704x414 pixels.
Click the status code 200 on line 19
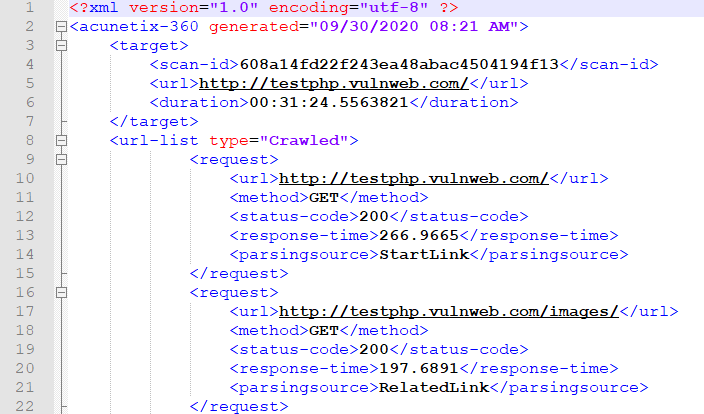[x=374, y=349]
